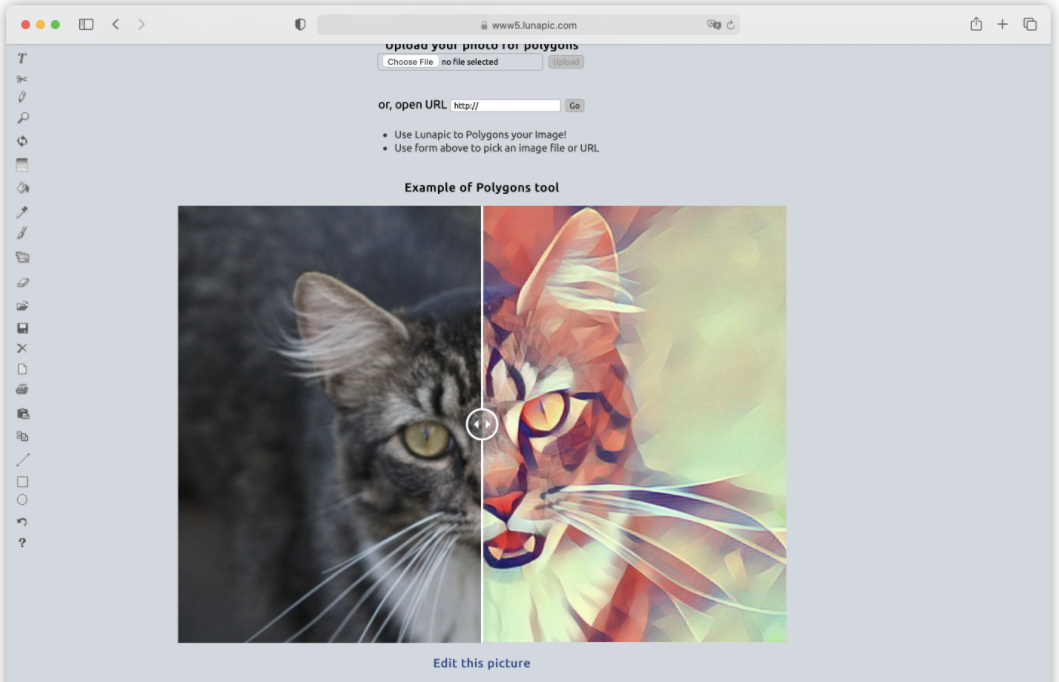
Task: Select the Line drawing tool
Action: click(x=22, y=460)
